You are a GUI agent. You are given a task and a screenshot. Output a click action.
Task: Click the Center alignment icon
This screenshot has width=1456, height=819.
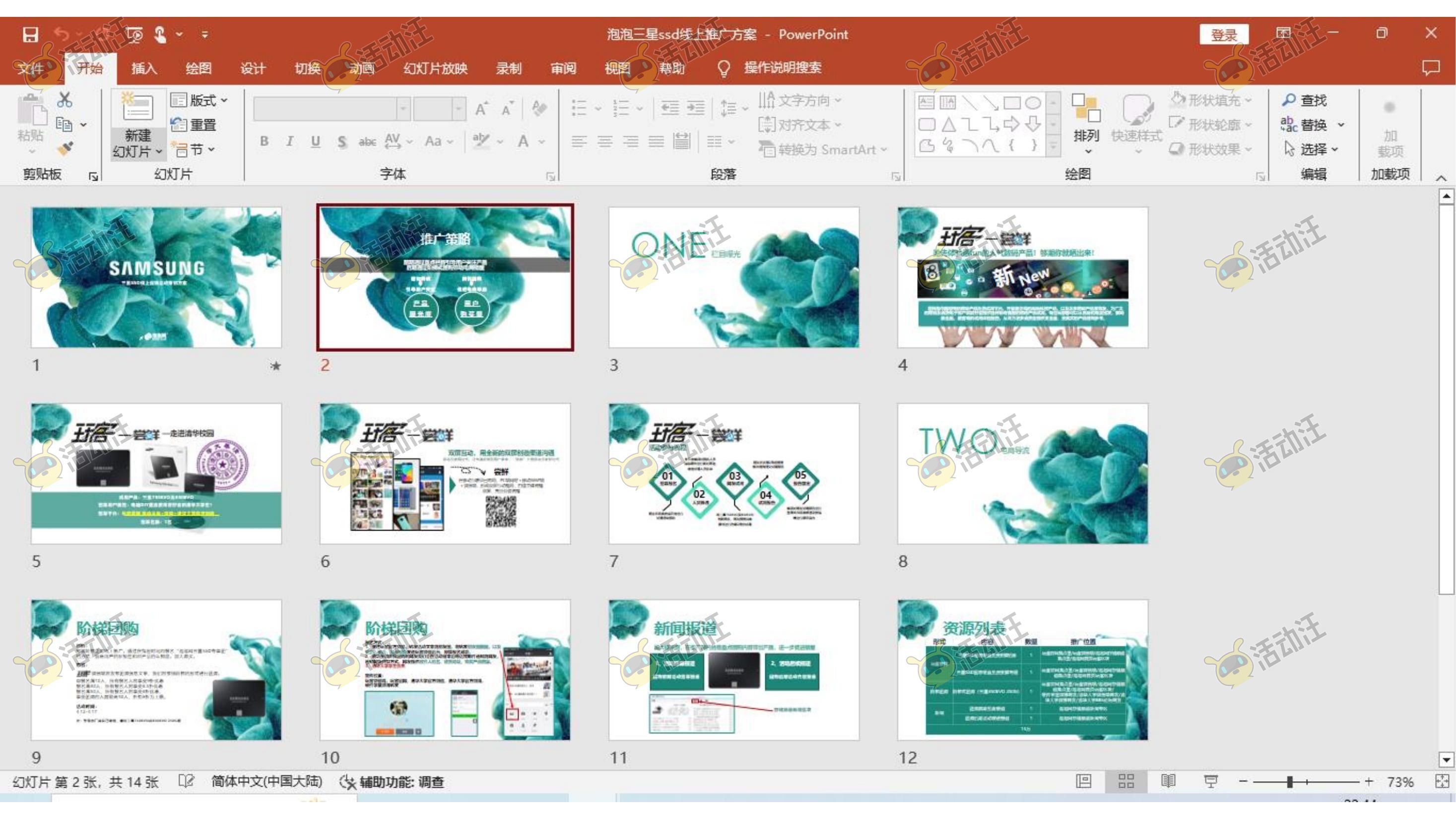point(605,141)
